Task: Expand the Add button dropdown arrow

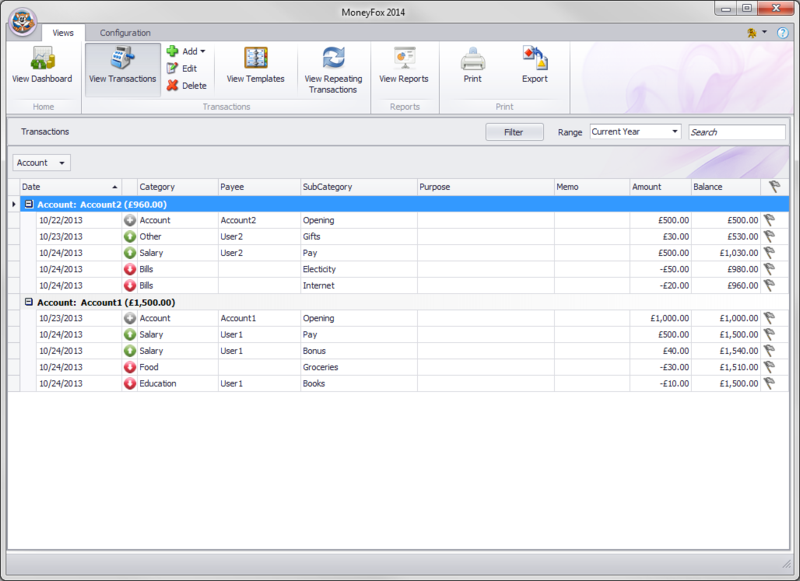Action: coord(202,51)
